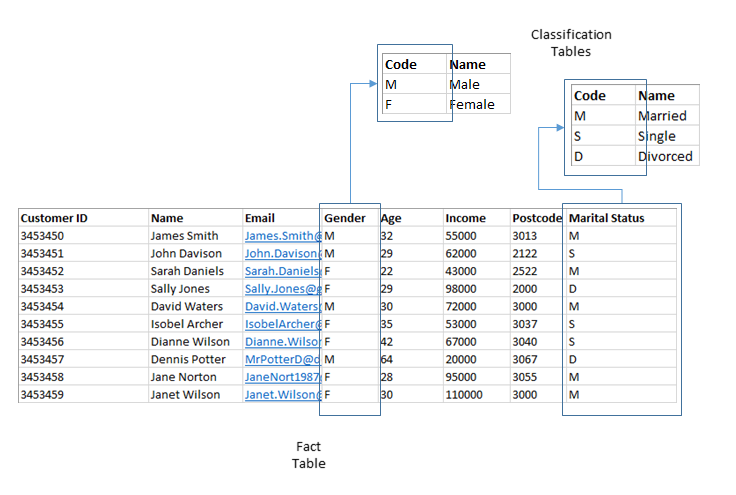Click the John.Davison email link
Screen dimensions: 736x495
click(282, 254)
